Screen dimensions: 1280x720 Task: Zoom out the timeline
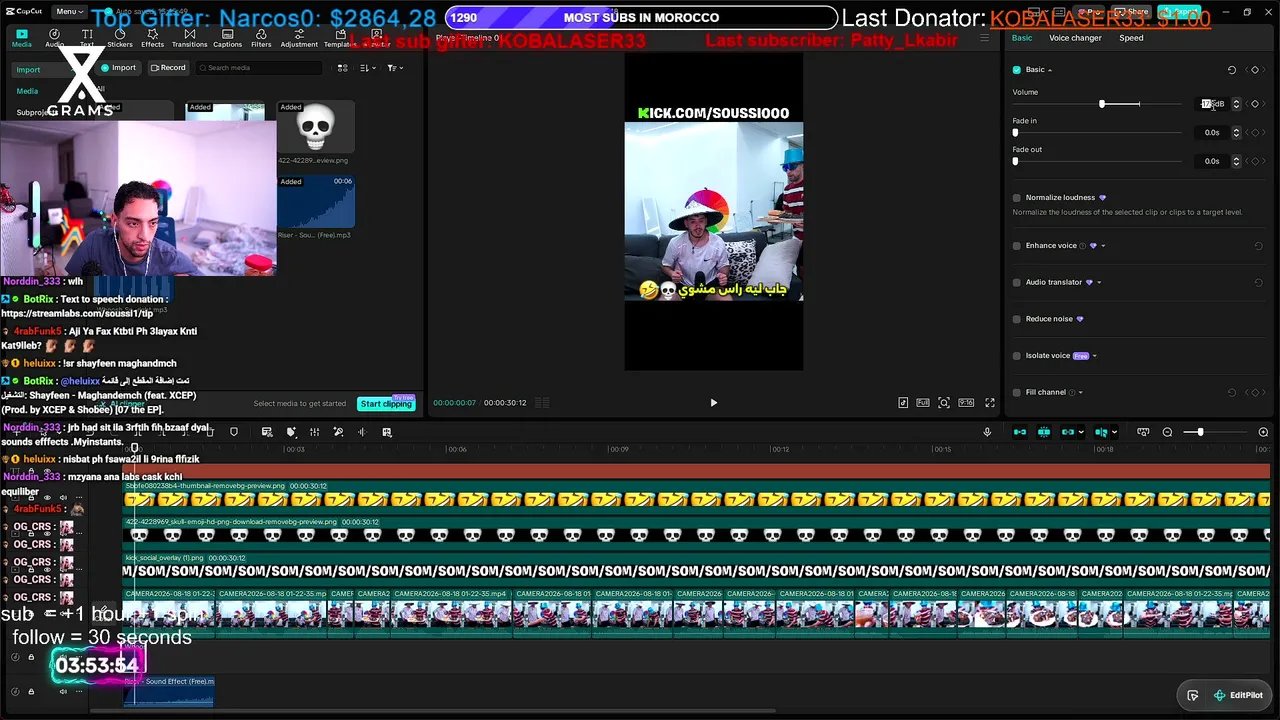click(1167, 432)
